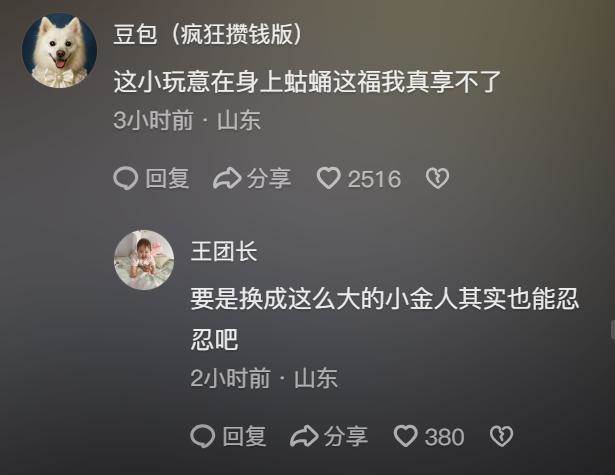
Task: Open username 王团长 profile
Action: pos(224,251)
